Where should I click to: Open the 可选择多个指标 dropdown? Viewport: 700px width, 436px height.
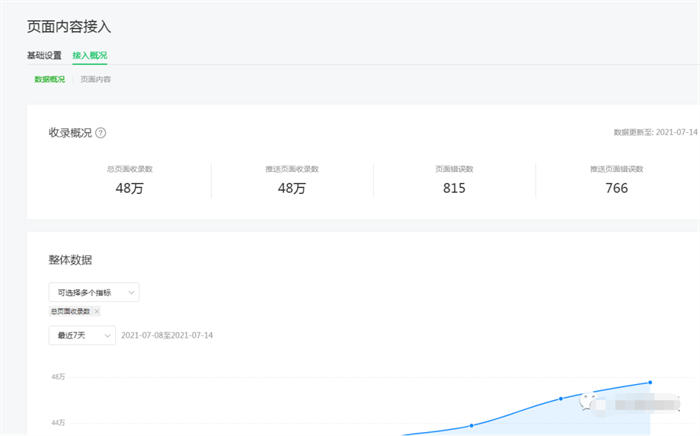coord(93,292)
